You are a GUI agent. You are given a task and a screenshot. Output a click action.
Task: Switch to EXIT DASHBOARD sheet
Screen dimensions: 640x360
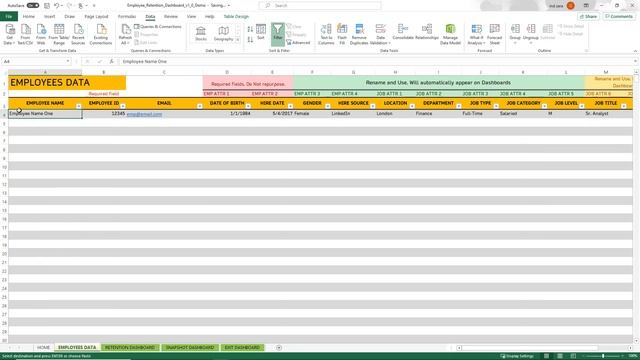coord(242,347)
